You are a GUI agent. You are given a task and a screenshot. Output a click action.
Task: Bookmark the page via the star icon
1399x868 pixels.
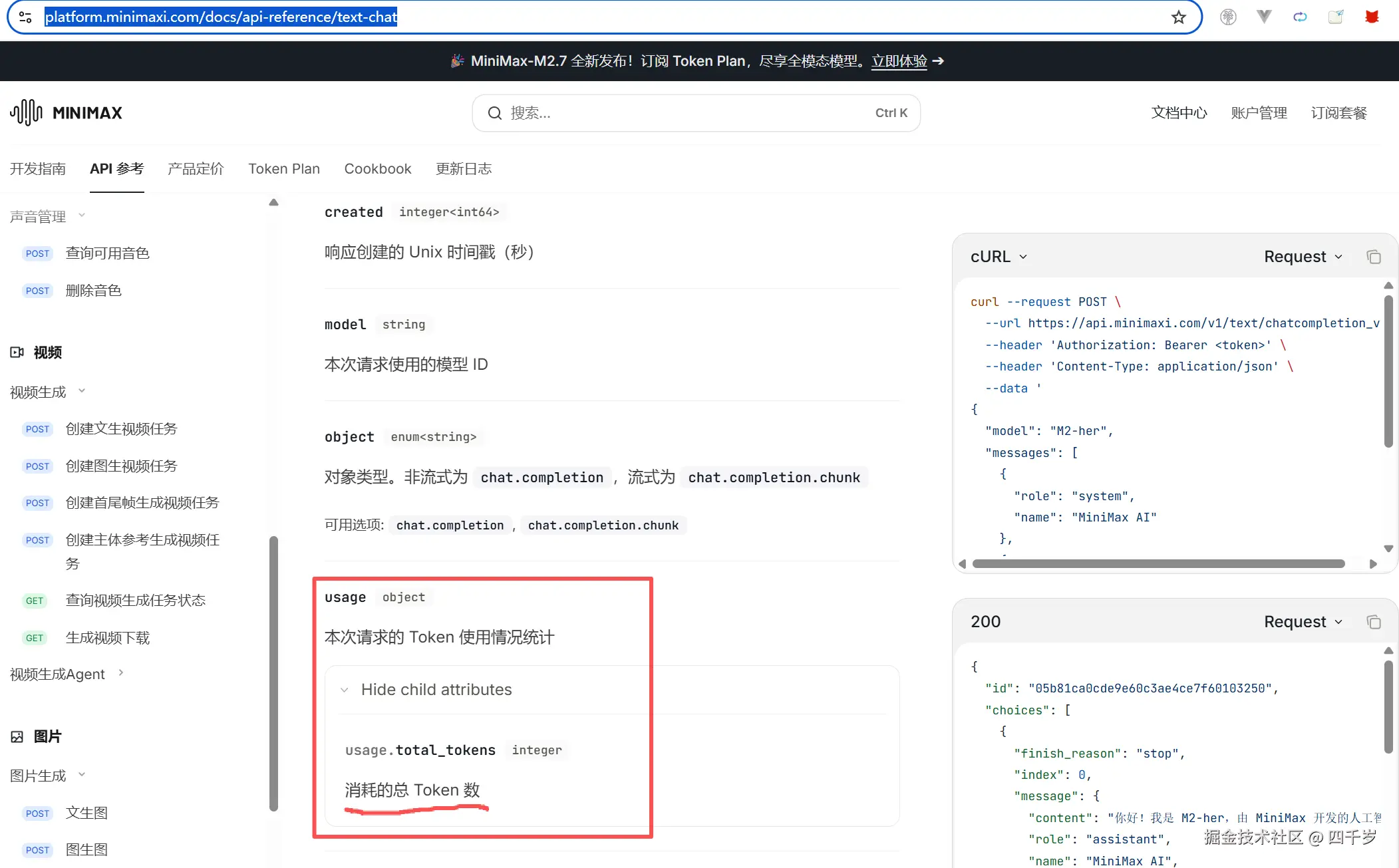pyautogui.click(x=1179, y=17)
